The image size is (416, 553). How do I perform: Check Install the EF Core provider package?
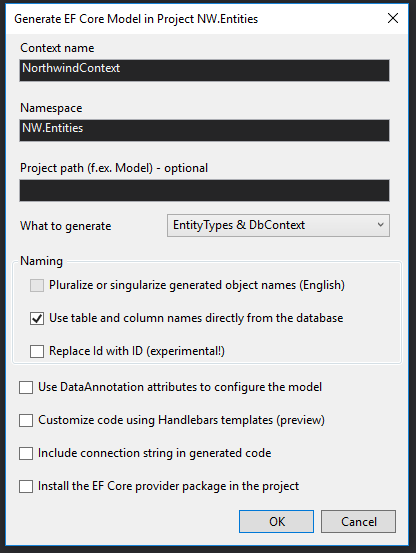point(26,486)
